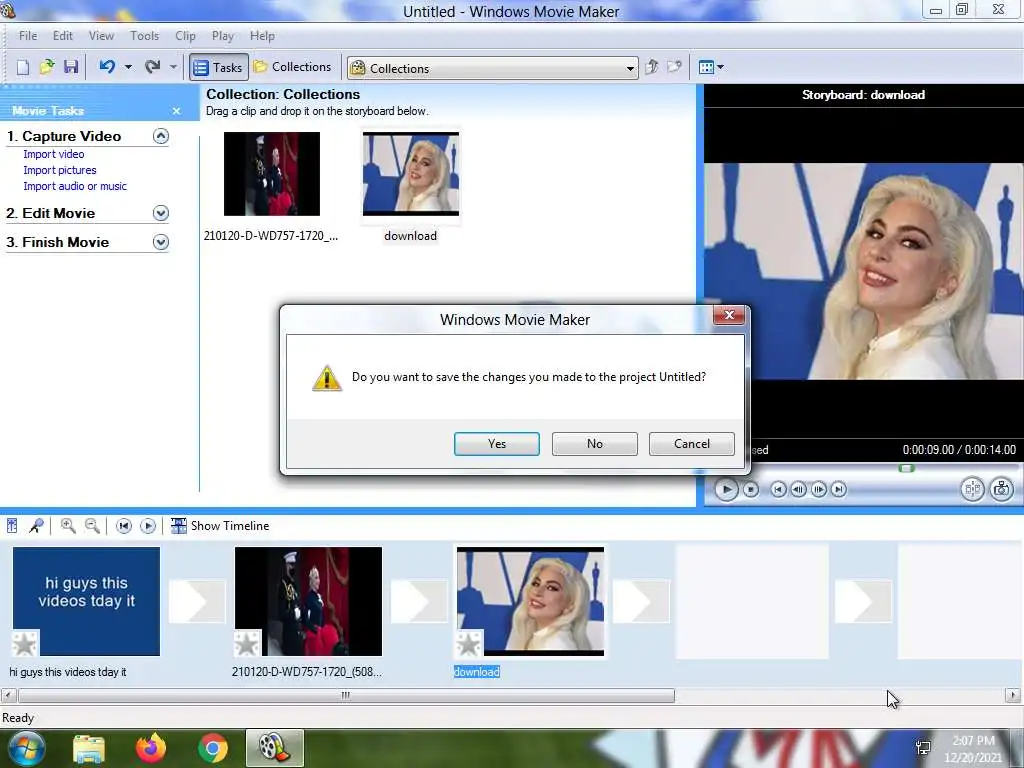The height and width of the screenshot is (768, 1024).
Task: Click the Import audio or music link
Action: point(75,186)
